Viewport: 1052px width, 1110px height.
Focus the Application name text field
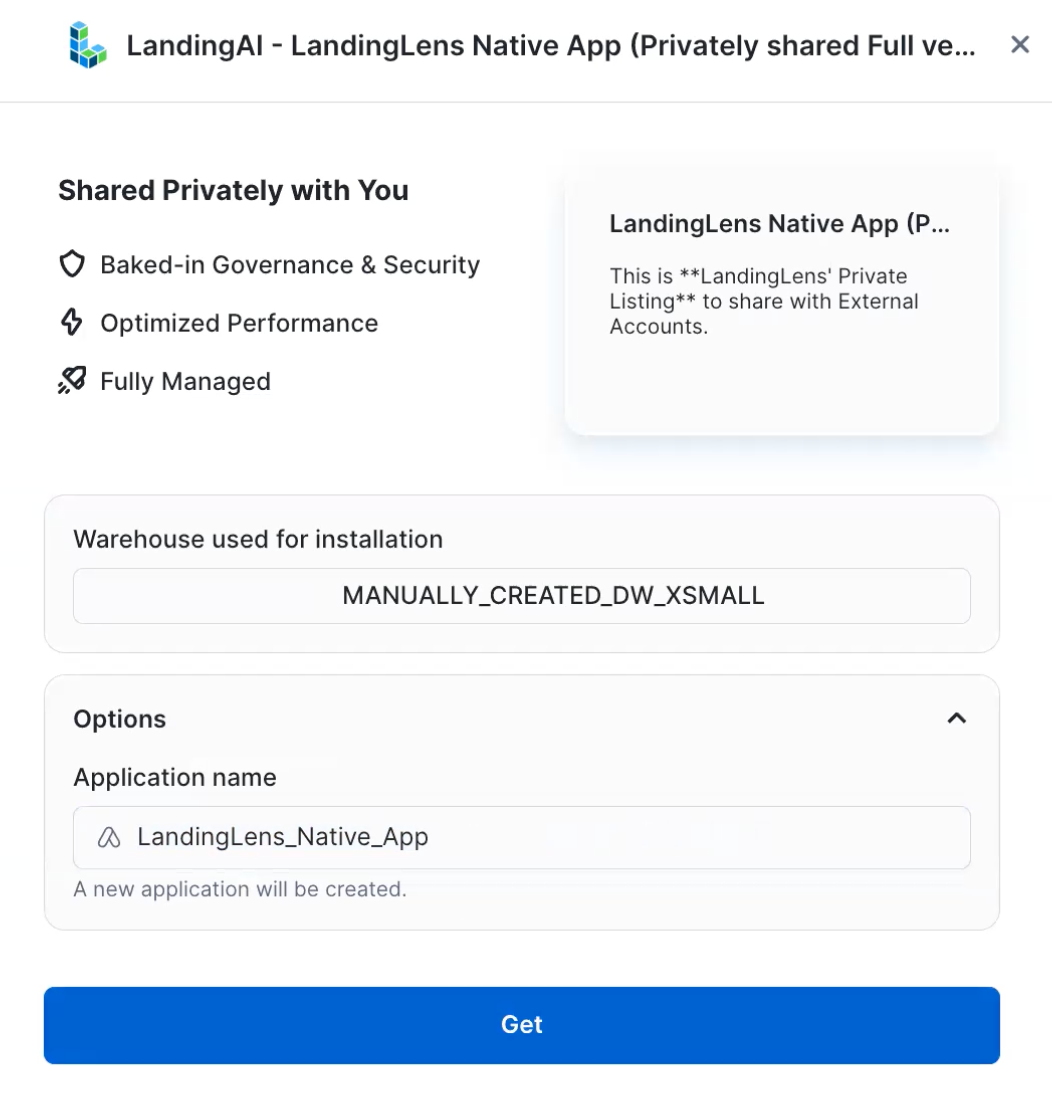540,838
